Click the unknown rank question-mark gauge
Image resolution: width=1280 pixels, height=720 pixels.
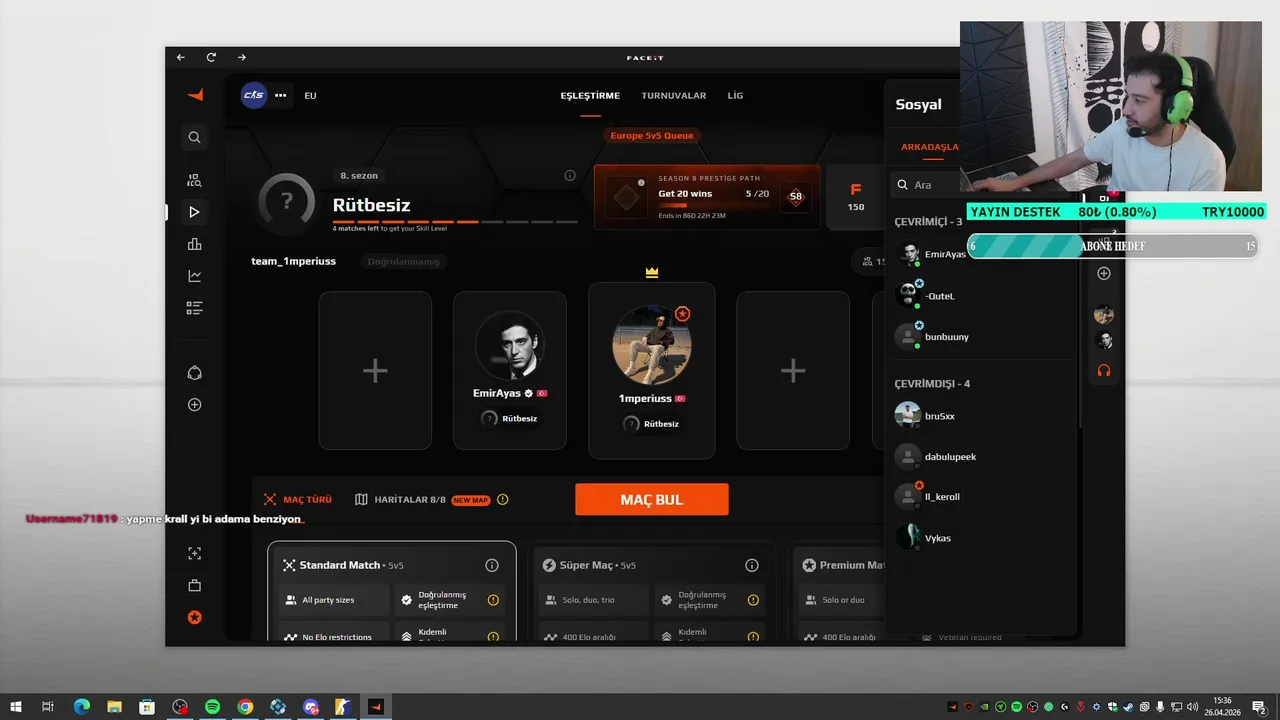click(287, 202)
